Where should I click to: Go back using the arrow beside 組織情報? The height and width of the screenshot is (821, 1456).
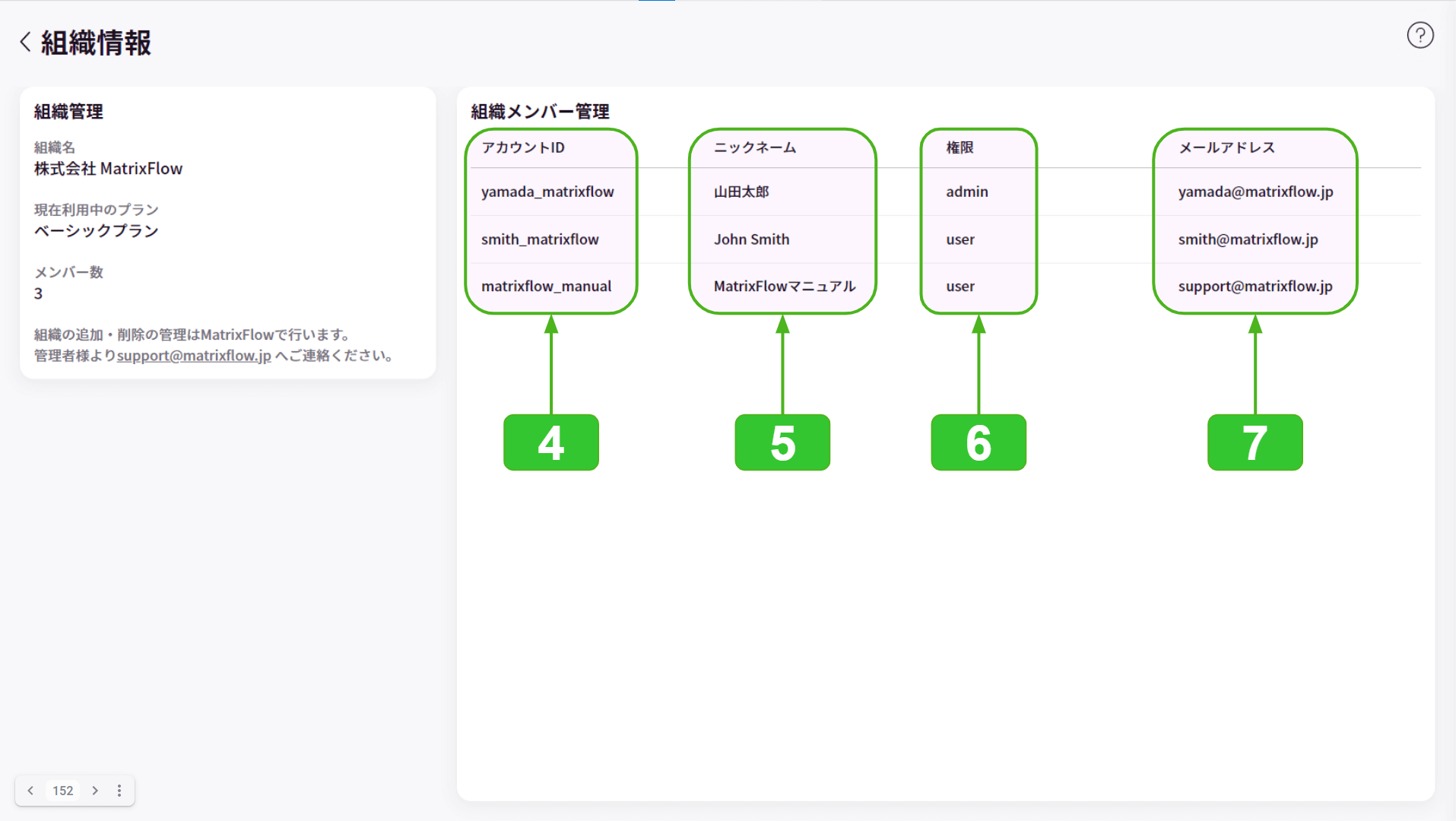[x=26, y=42]
